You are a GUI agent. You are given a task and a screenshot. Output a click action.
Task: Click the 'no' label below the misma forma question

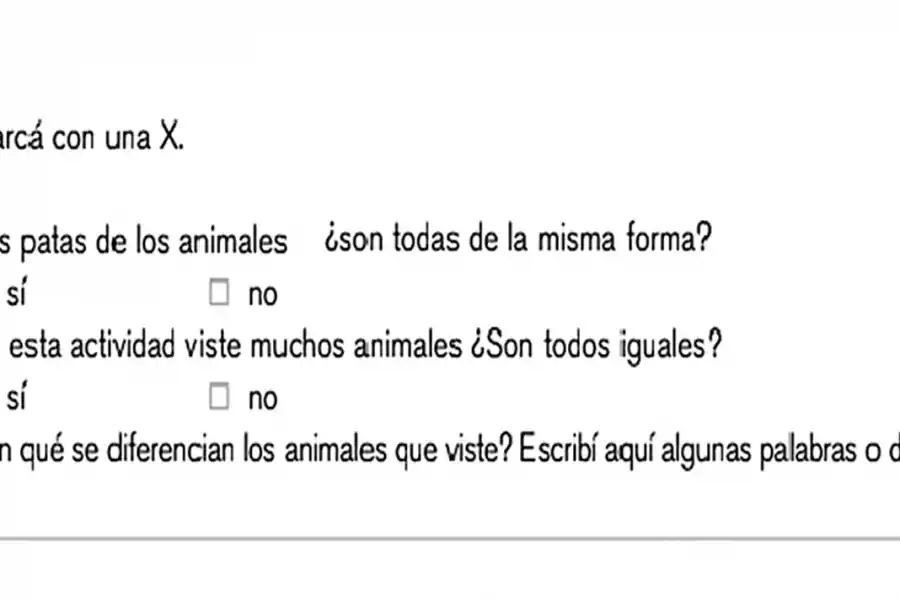[x=262, y=295]
